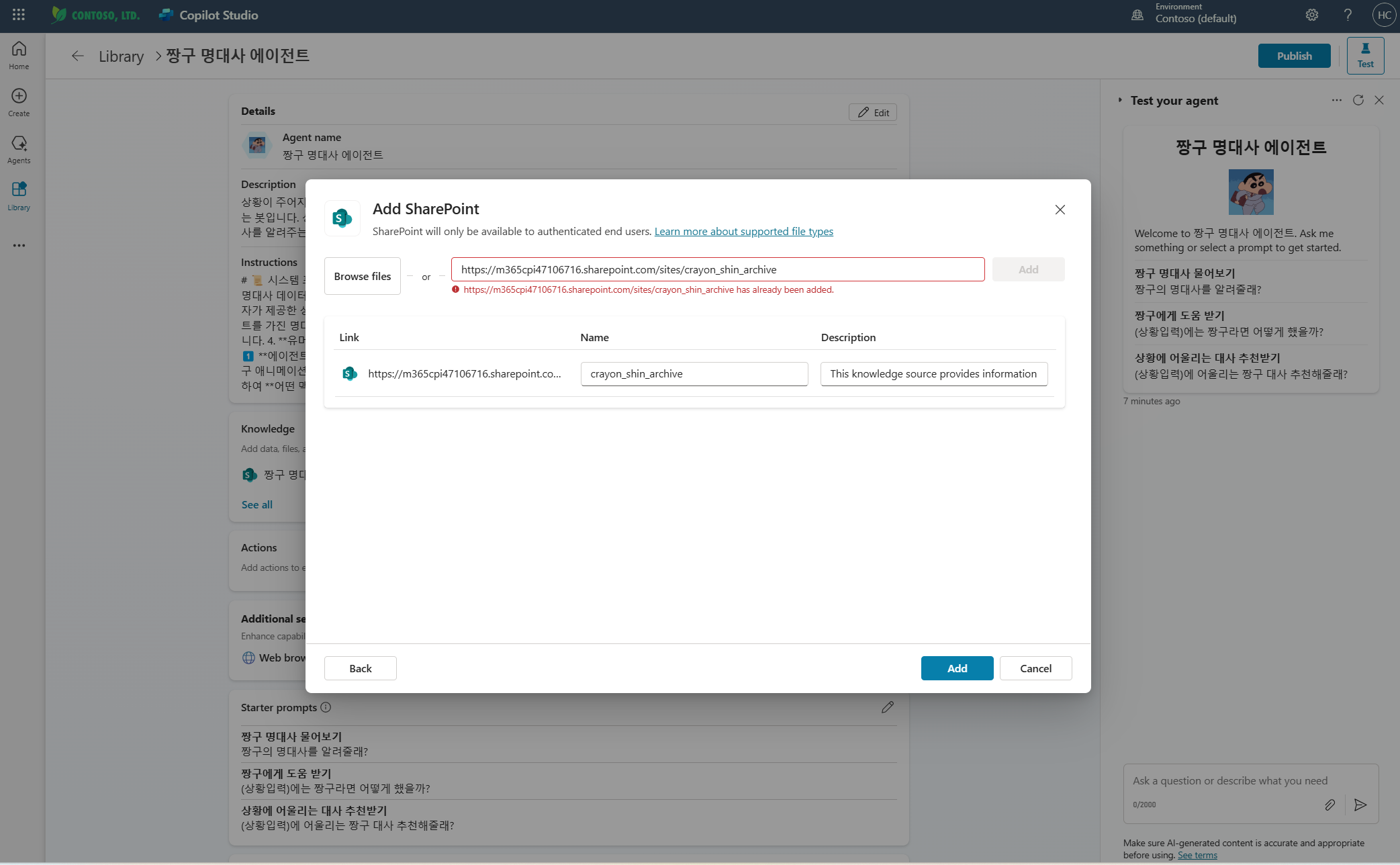Screen dimensions: 1400x865
Task: Select the 상황에 어울리는 대사 추천받기 test prompt
Action: tap(1251, 366)
